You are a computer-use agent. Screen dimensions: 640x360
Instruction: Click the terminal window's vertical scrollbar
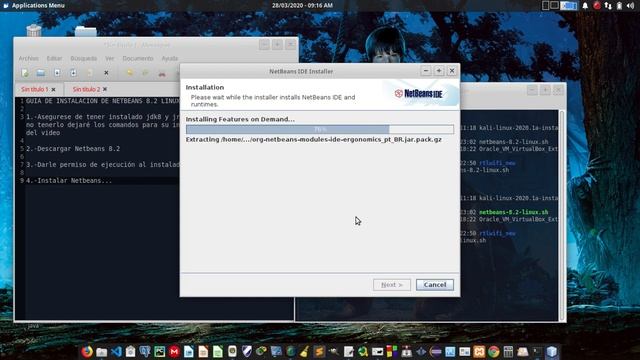(x=562, y=215)
